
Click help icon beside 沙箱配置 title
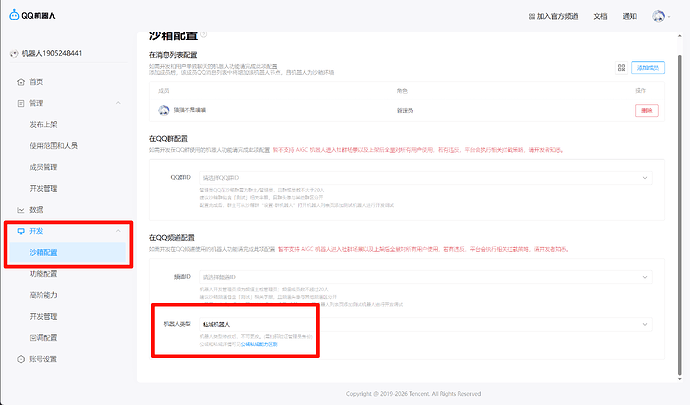click(x=203, y=34)
